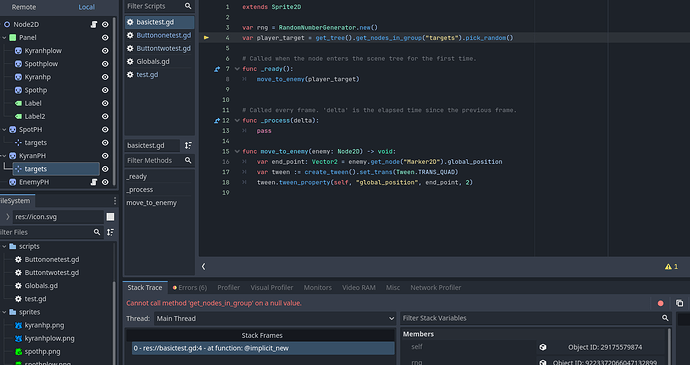Image resolution: width=690 pixels, height=365 pixels.
Task: Toggle alphabetical method sorting button
Action: coord(188,145)
